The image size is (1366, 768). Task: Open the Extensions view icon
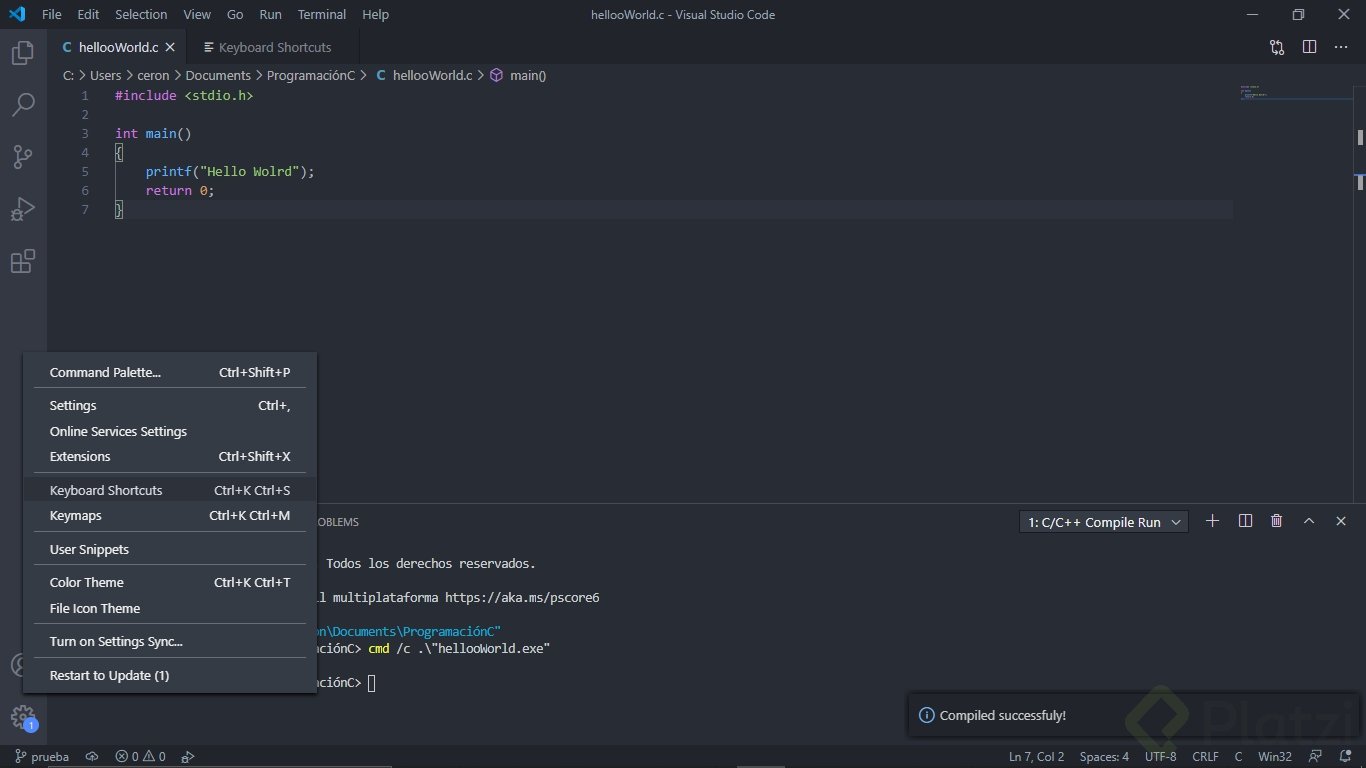[22, 262]
